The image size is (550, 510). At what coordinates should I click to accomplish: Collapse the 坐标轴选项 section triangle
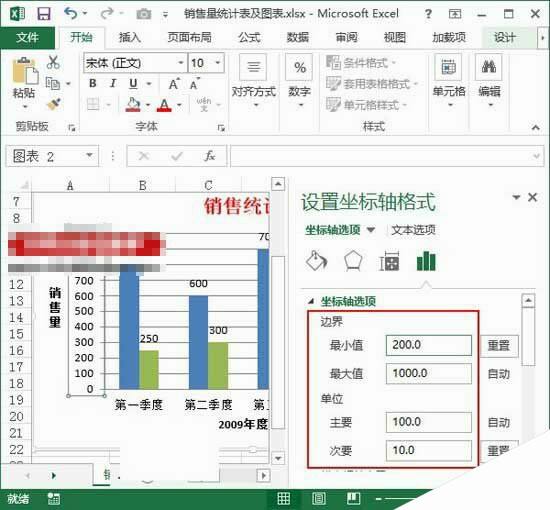click(x=311, y=301)
